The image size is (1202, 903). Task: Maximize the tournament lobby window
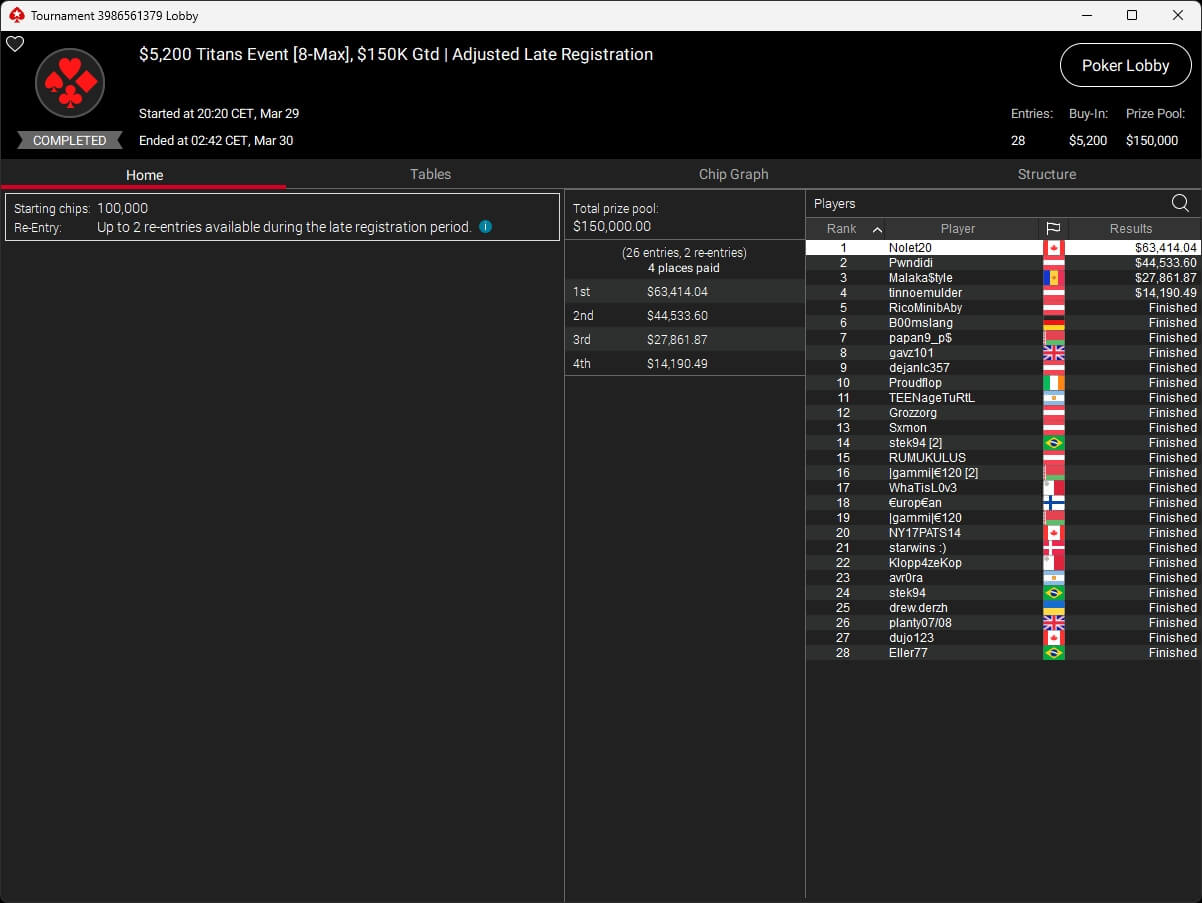click(x=1131, y=15)
